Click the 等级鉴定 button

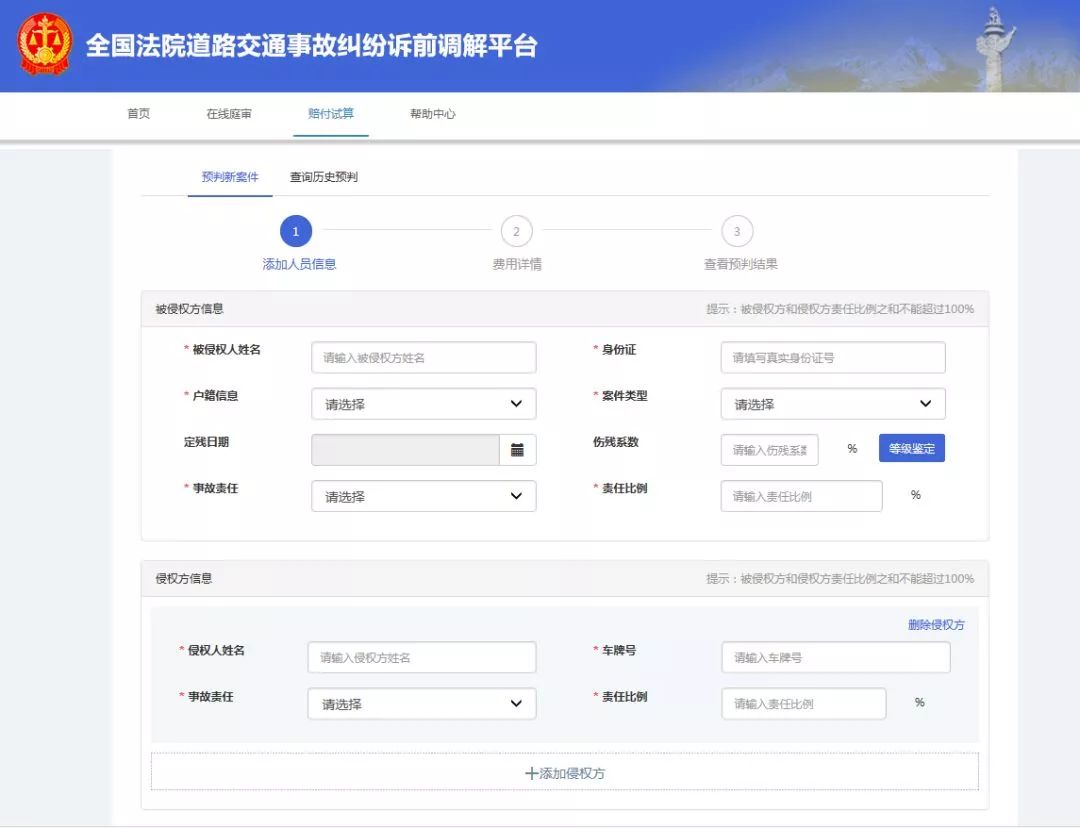(x=911, y=449)
